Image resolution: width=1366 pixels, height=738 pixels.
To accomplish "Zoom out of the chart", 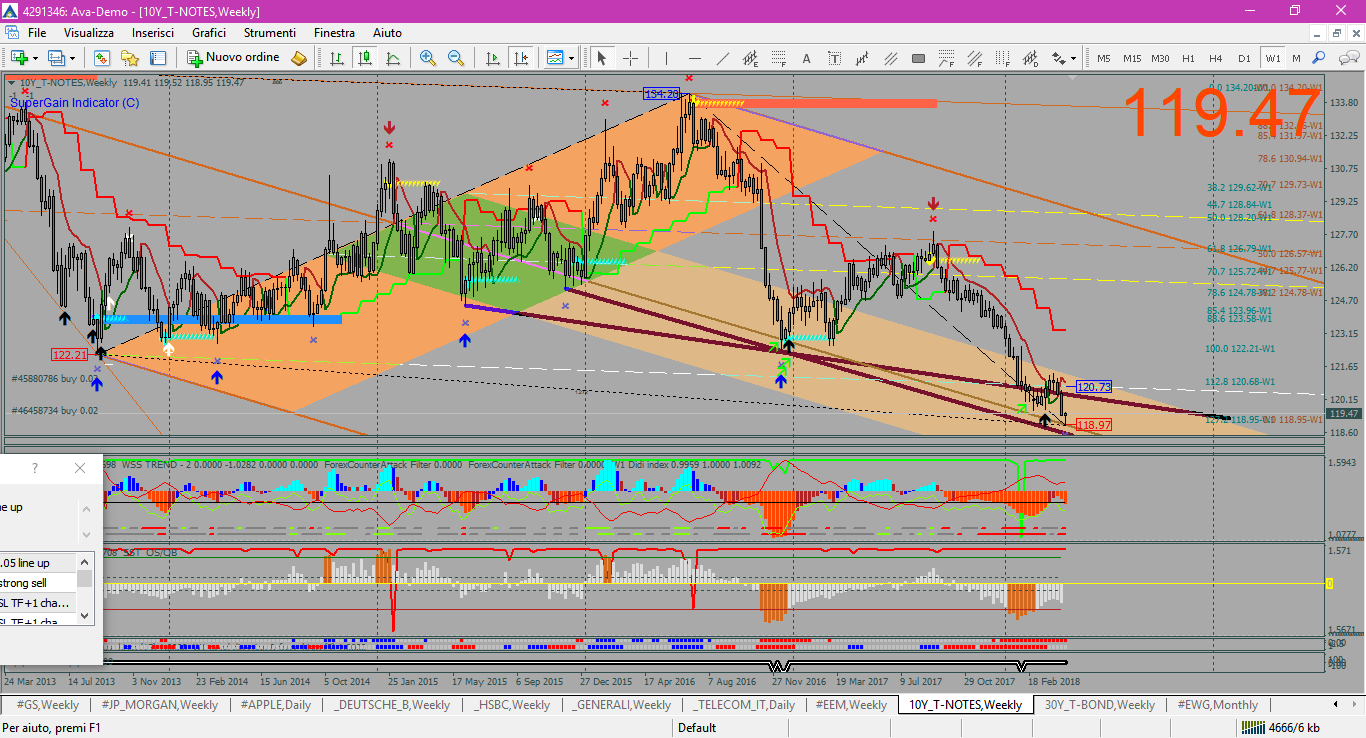I will coord(456,58).
